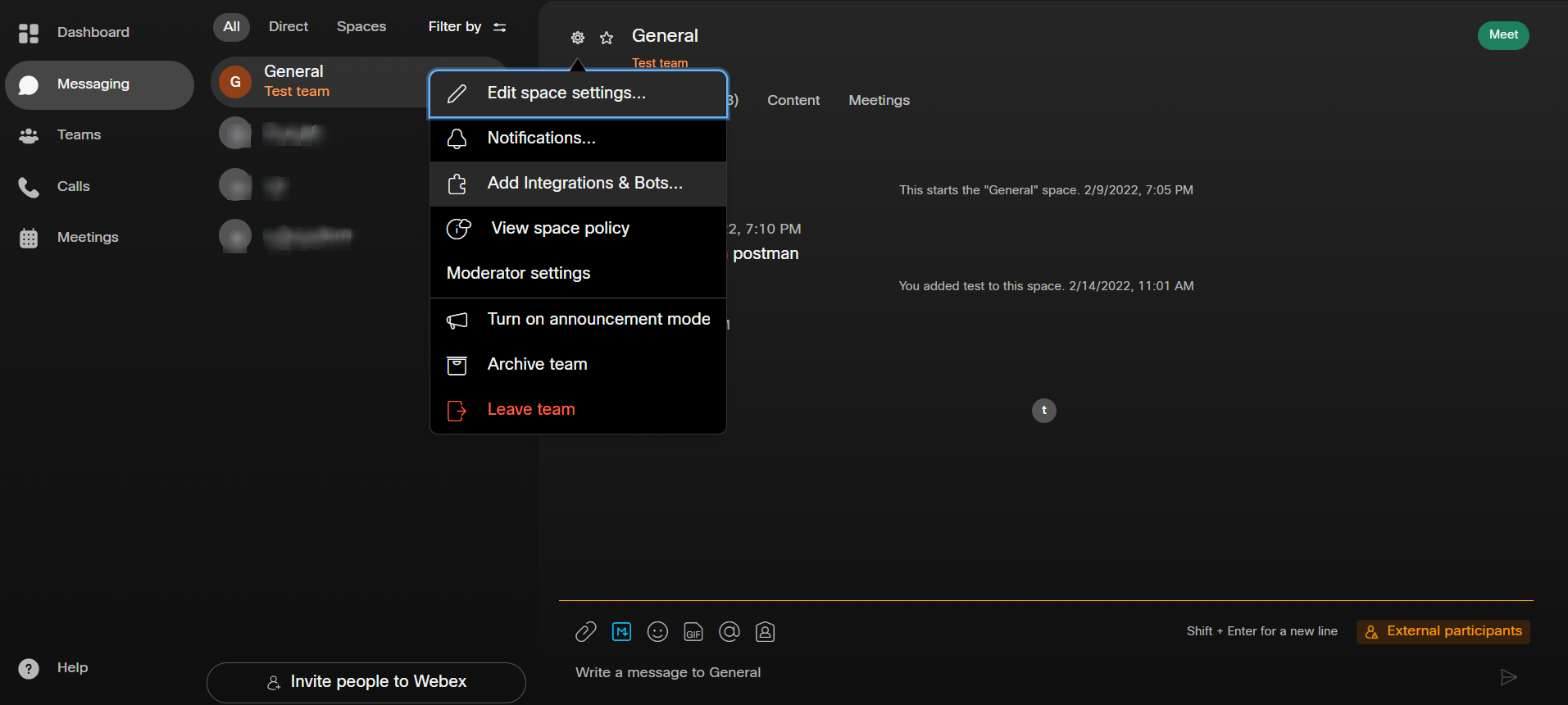Switch to the All filter tab
The height and width of the screenshot is (705, 1568).
231,27
